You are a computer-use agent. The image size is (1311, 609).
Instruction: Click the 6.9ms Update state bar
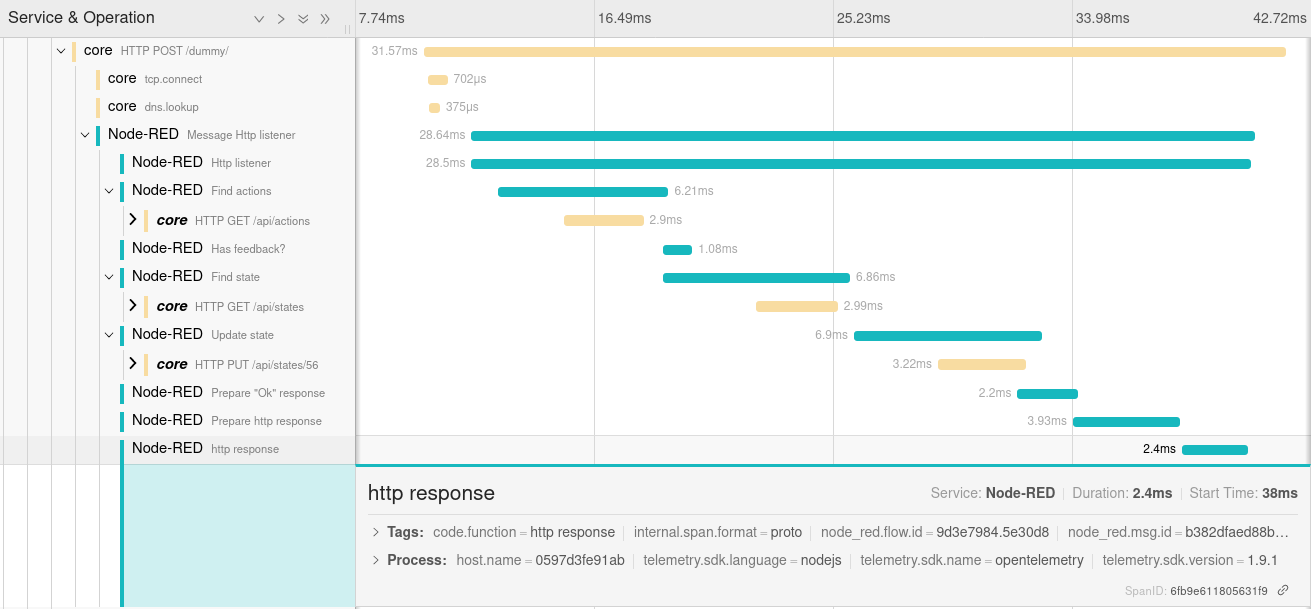pyautogui.click(x=948, y=336)
